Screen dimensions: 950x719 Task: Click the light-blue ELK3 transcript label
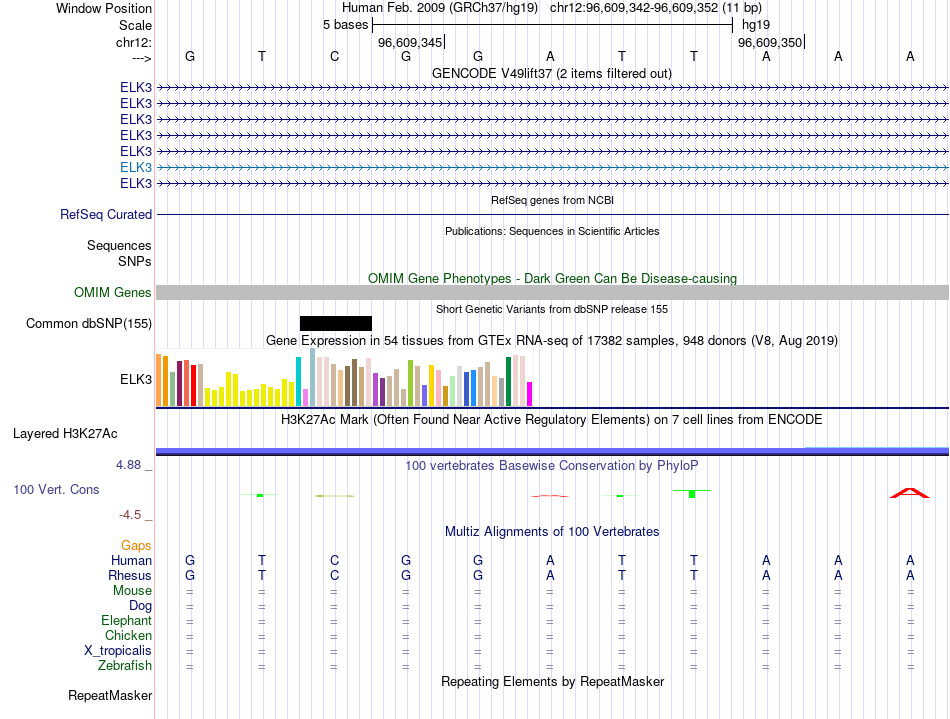click(x=136, y=167)
